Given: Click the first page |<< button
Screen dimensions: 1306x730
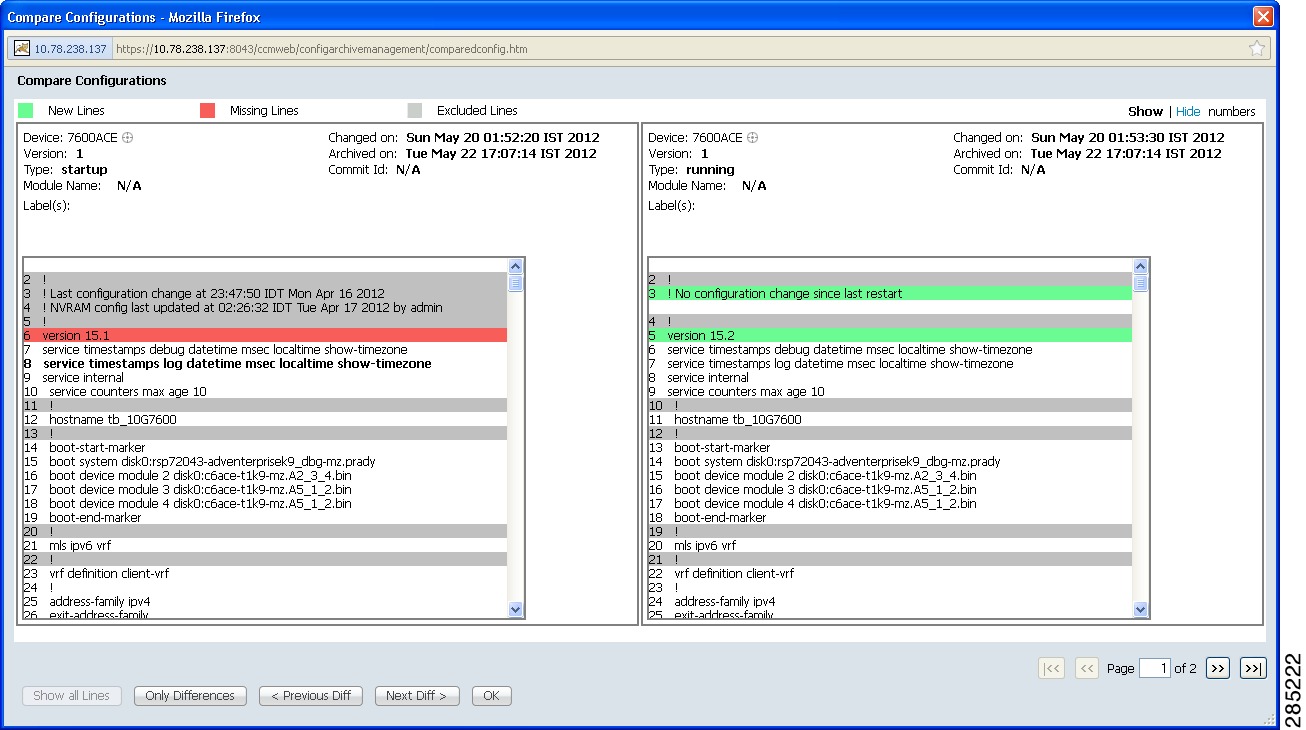Looking at the screenshot, I should [1052, 668].
